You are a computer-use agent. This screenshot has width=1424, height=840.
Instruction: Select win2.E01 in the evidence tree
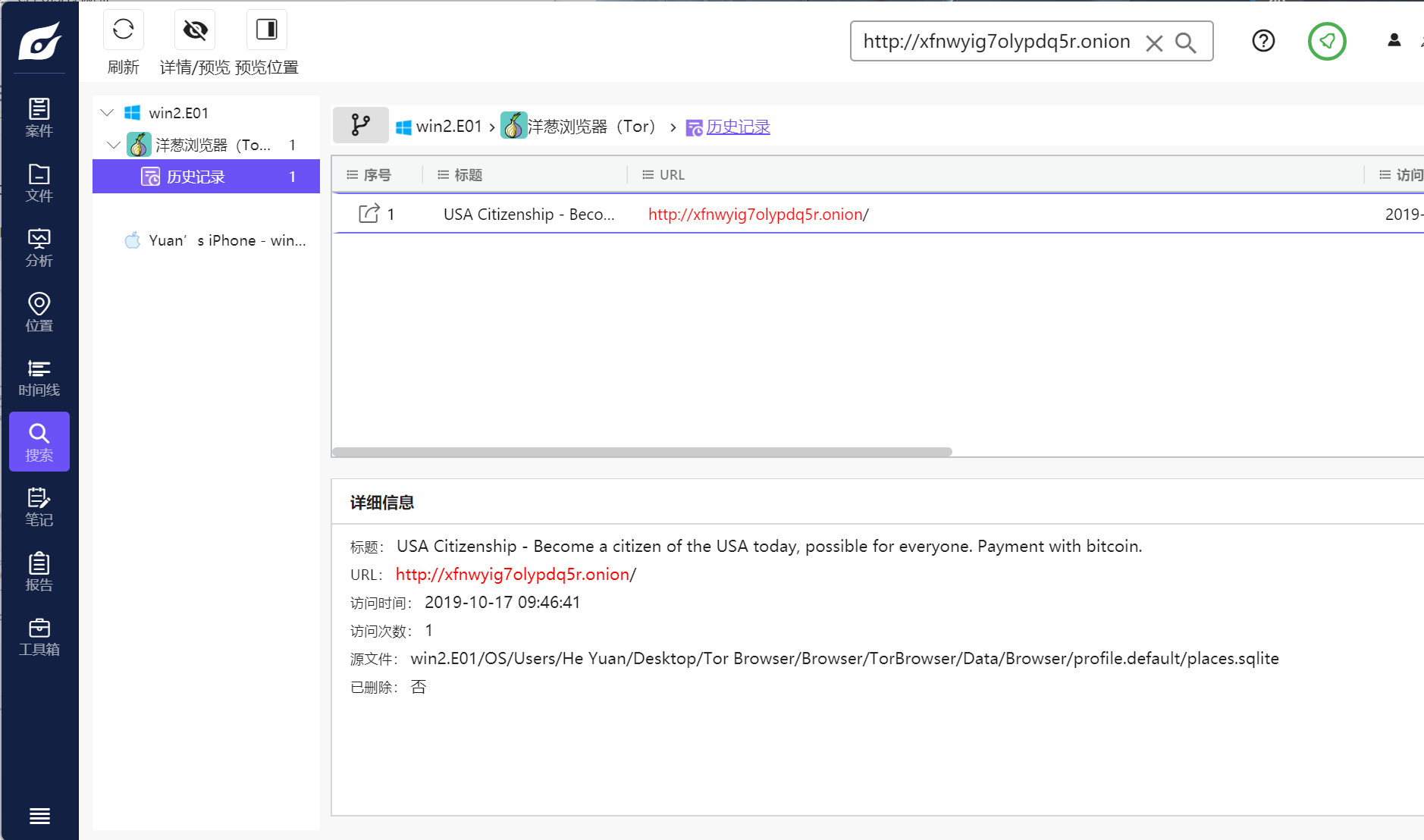point(179,113)
